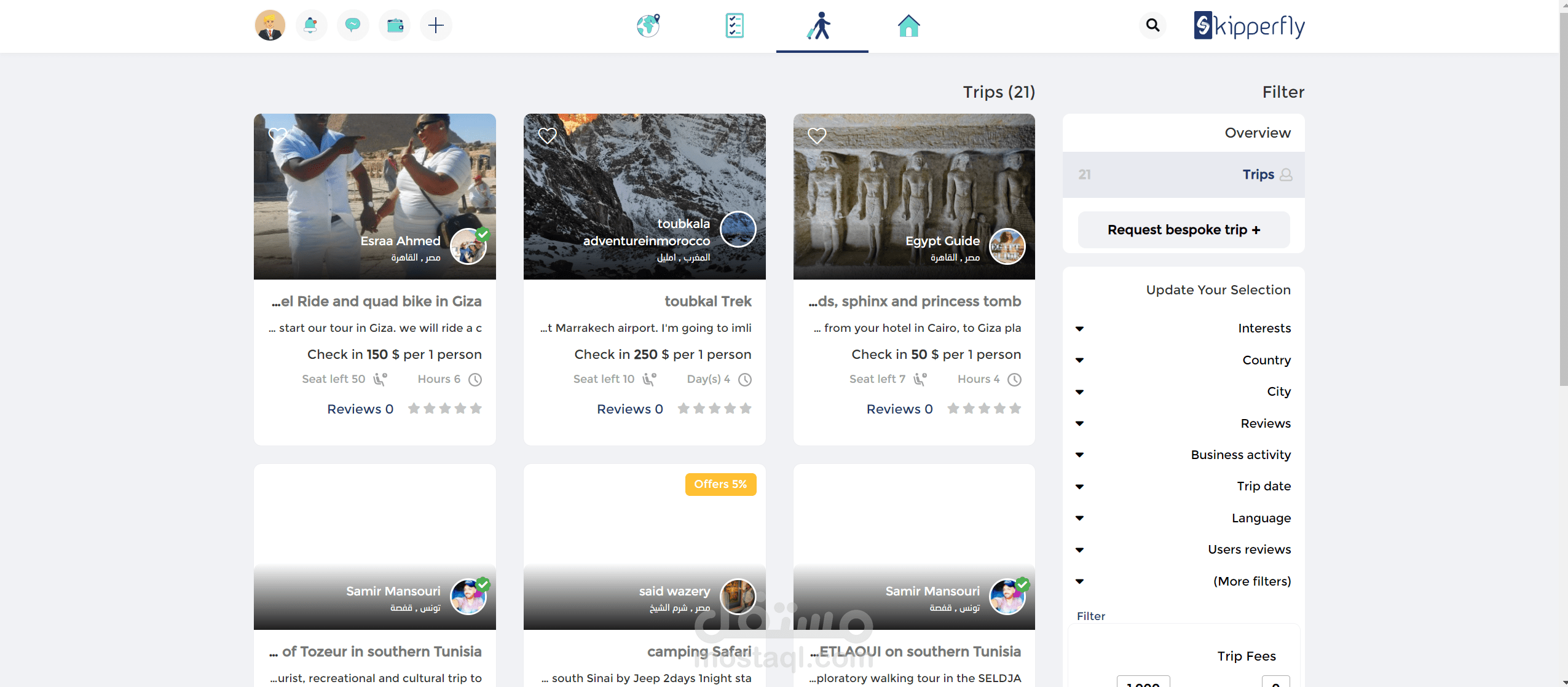This screenshot has width=1568, height=687.
Task: Open the toubkal Trek title link
Action: [707, 301]
